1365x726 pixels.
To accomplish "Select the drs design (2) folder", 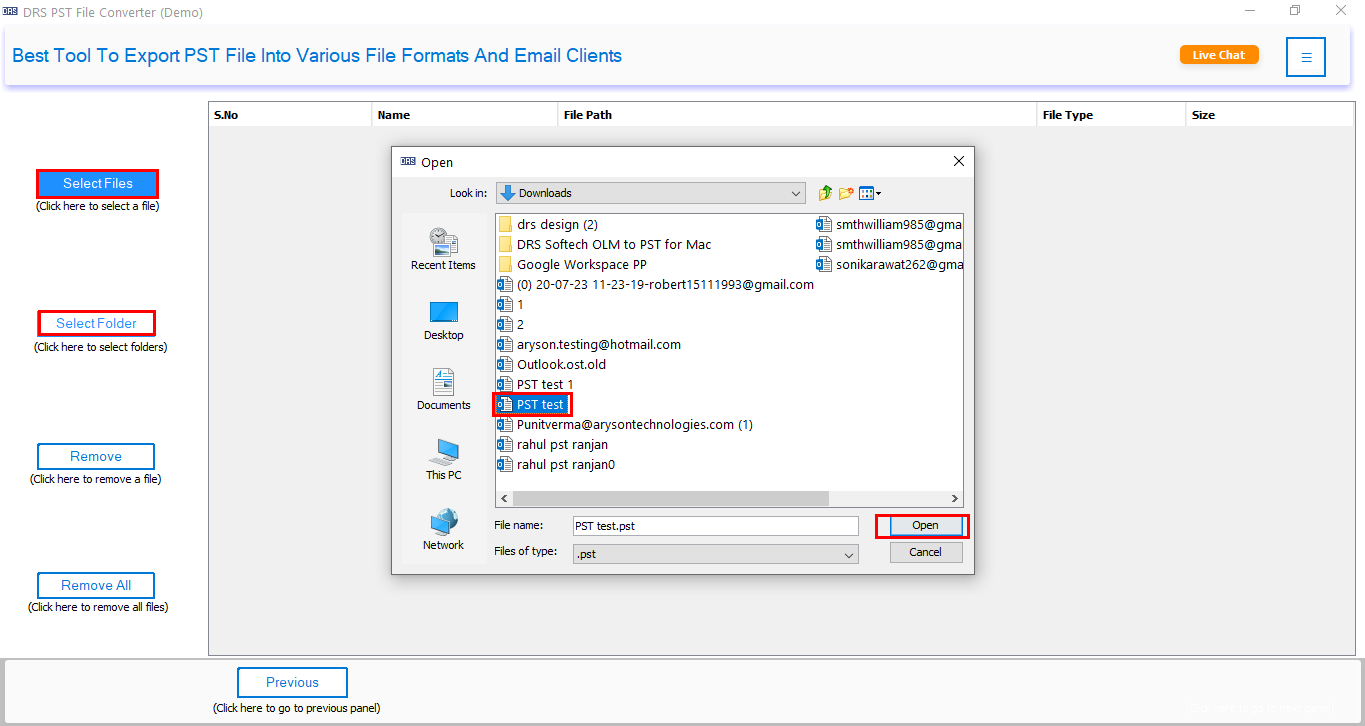I will pyautogui.click(x=548, y=224).
